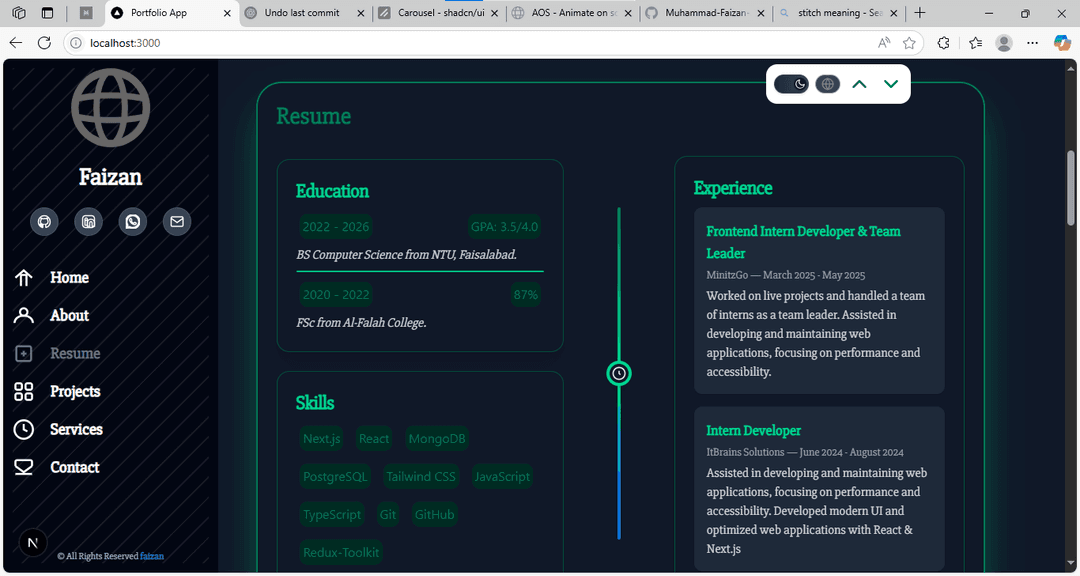
Task: Click the About person icon in sidebar
Action: coord(23,316)
